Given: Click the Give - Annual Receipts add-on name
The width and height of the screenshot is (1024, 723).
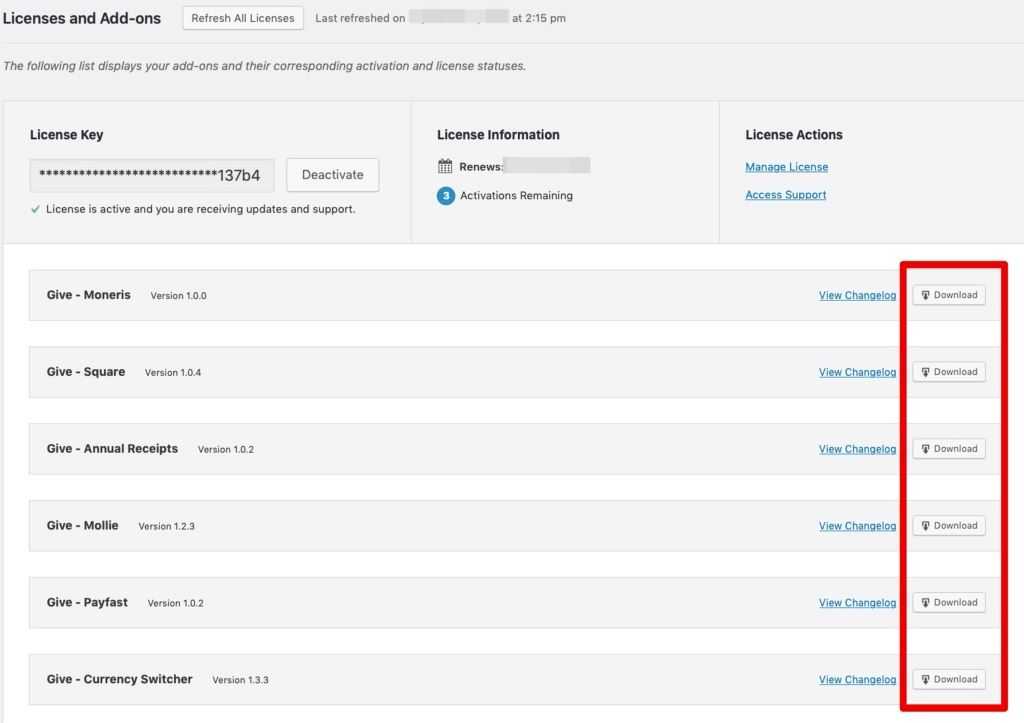Looking at the screenshot, I should (x=112, y=449).
